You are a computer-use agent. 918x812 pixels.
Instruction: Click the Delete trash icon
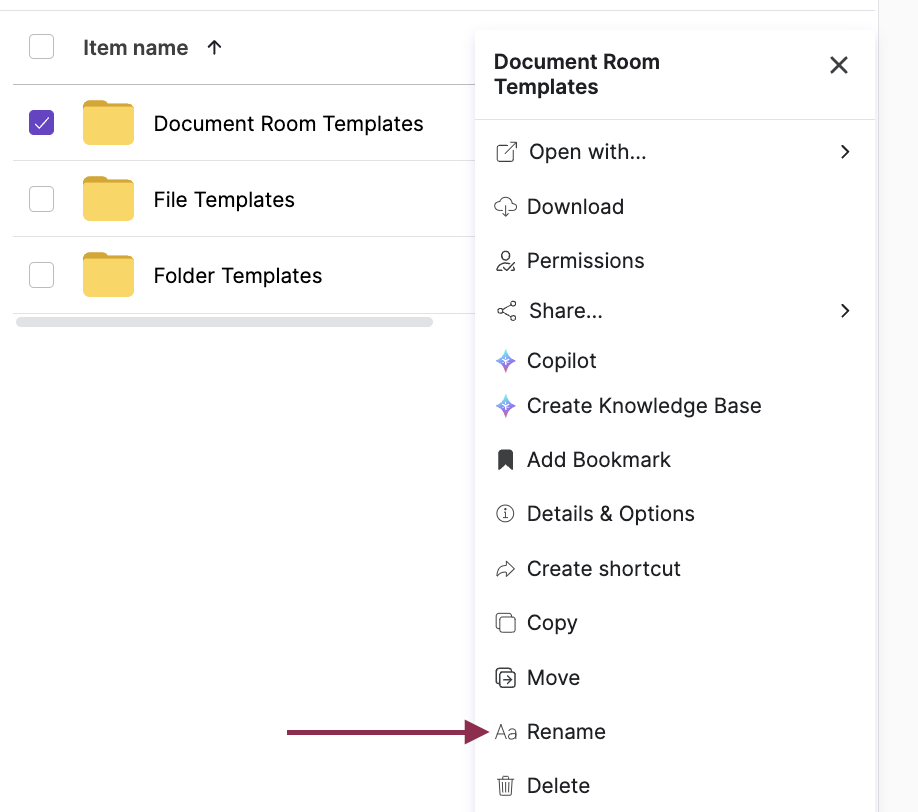point(506,786)
